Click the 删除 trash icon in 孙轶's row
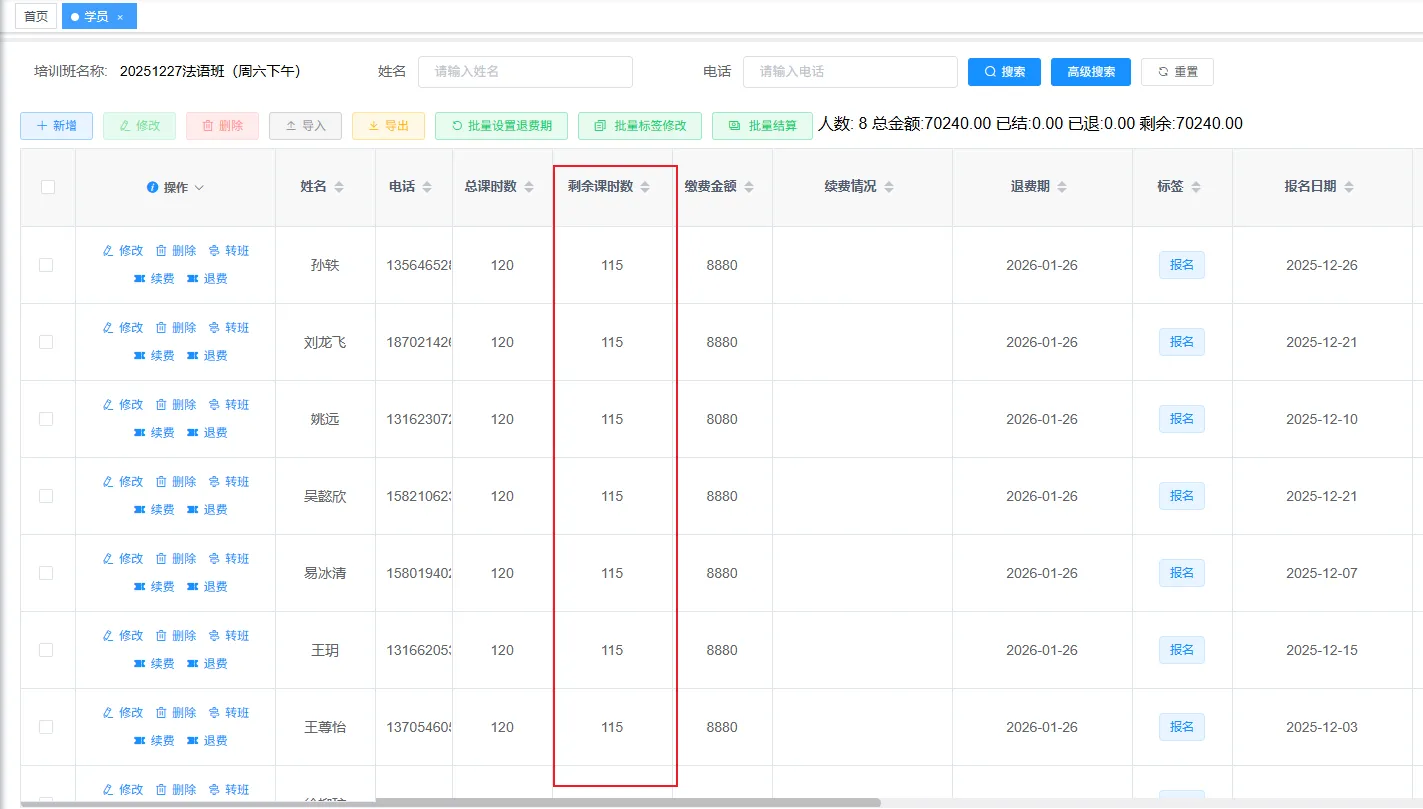The height and width of the screenshot is (809, 1423). tap(161, 251)
